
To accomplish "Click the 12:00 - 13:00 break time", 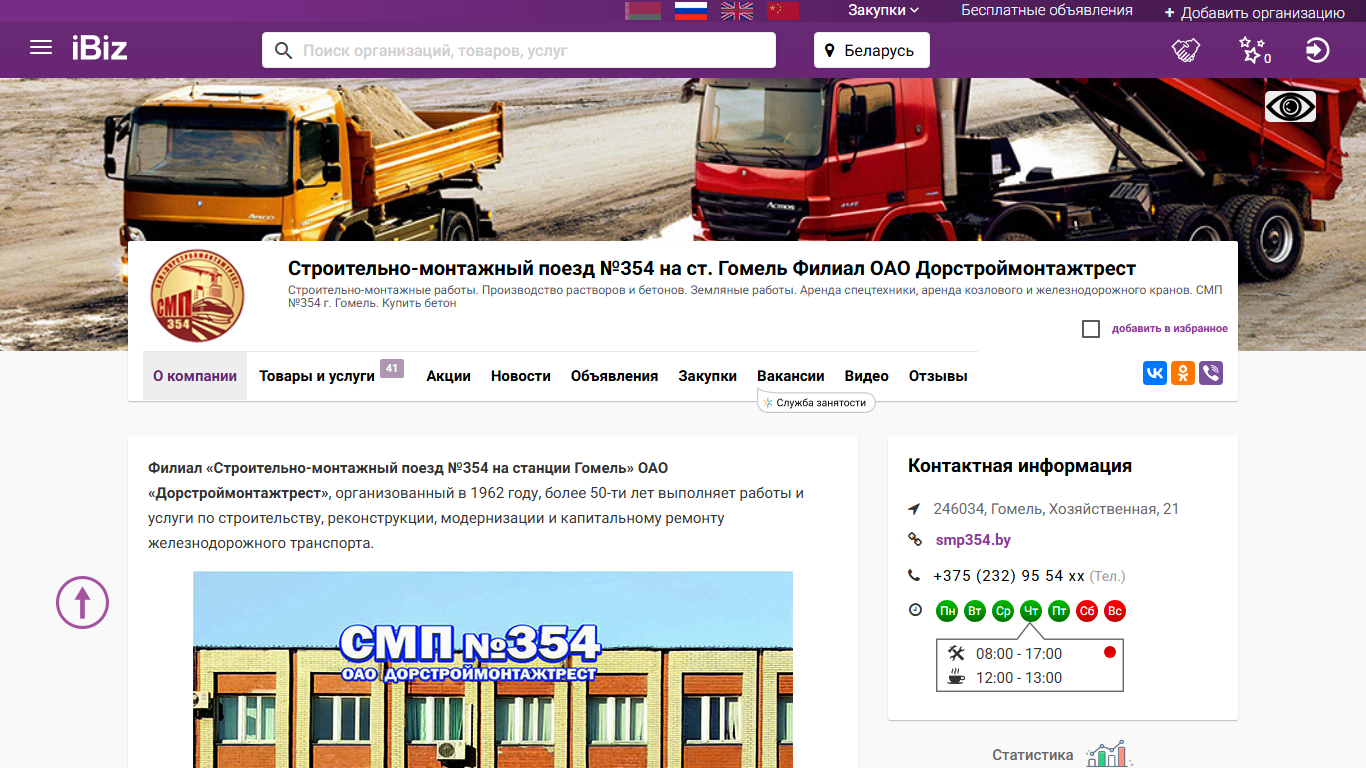I will click(1019, 678).
